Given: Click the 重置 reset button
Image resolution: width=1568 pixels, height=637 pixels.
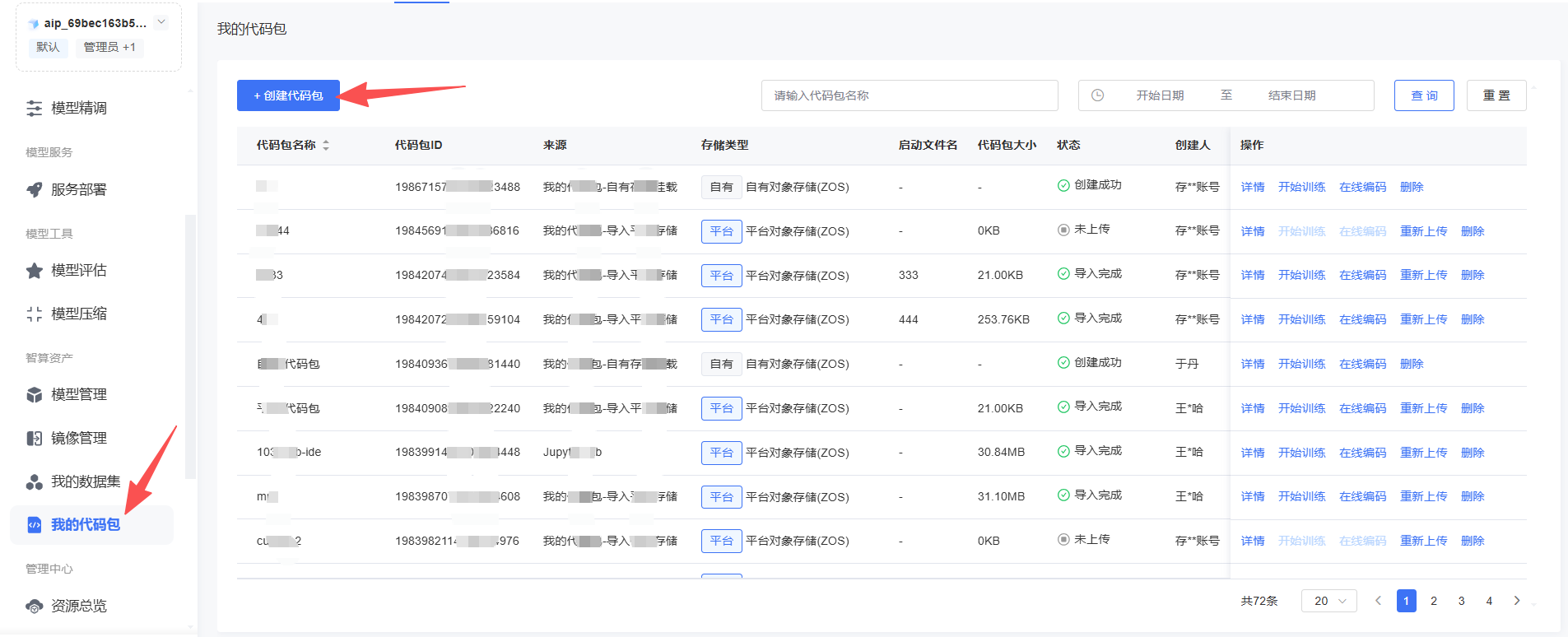Looking at the screenshot, I should click(1496, 95).
